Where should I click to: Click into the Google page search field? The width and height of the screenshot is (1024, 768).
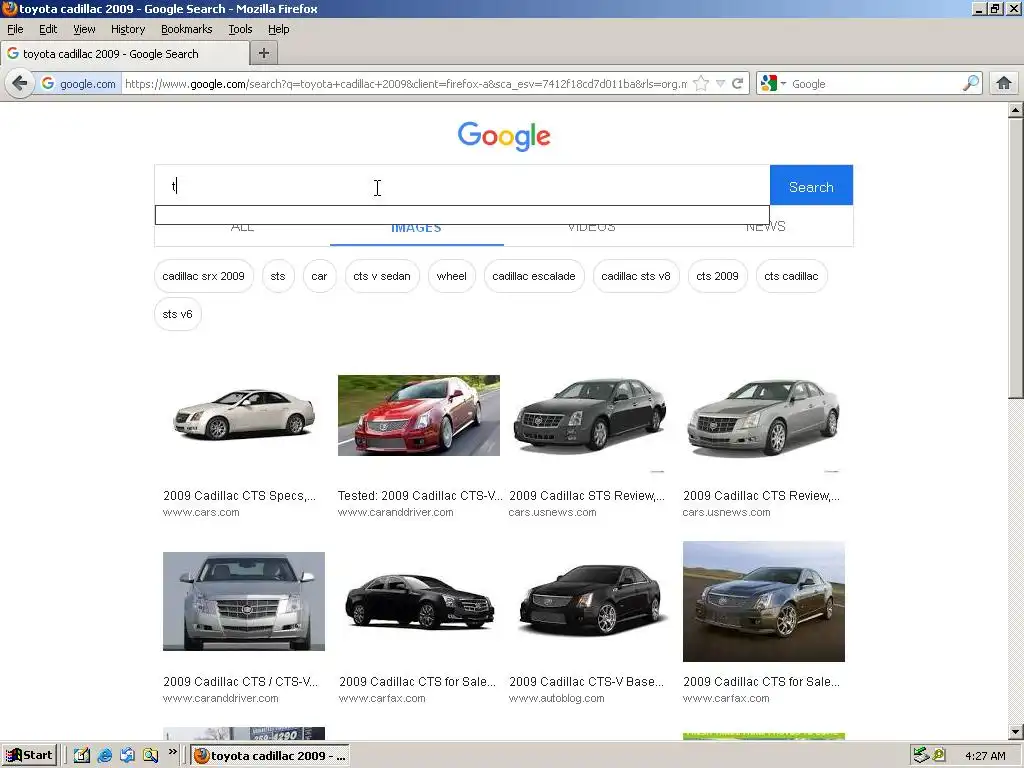462,185
